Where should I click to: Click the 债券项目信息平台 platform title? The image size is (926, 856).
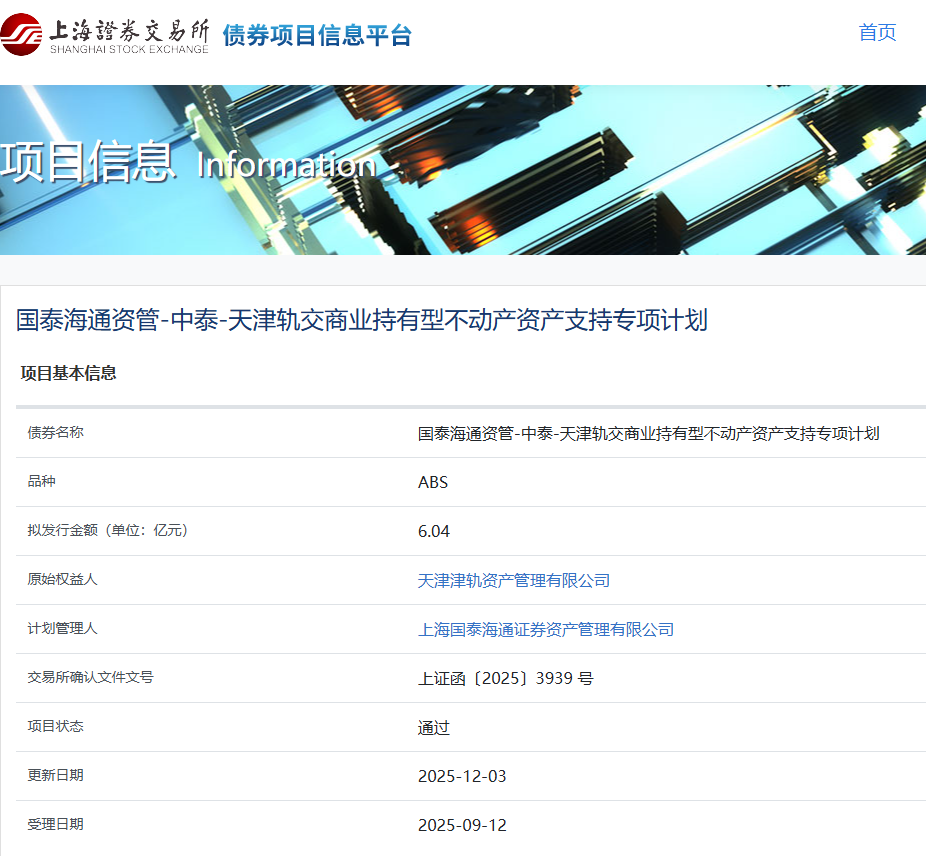point(317,35)
